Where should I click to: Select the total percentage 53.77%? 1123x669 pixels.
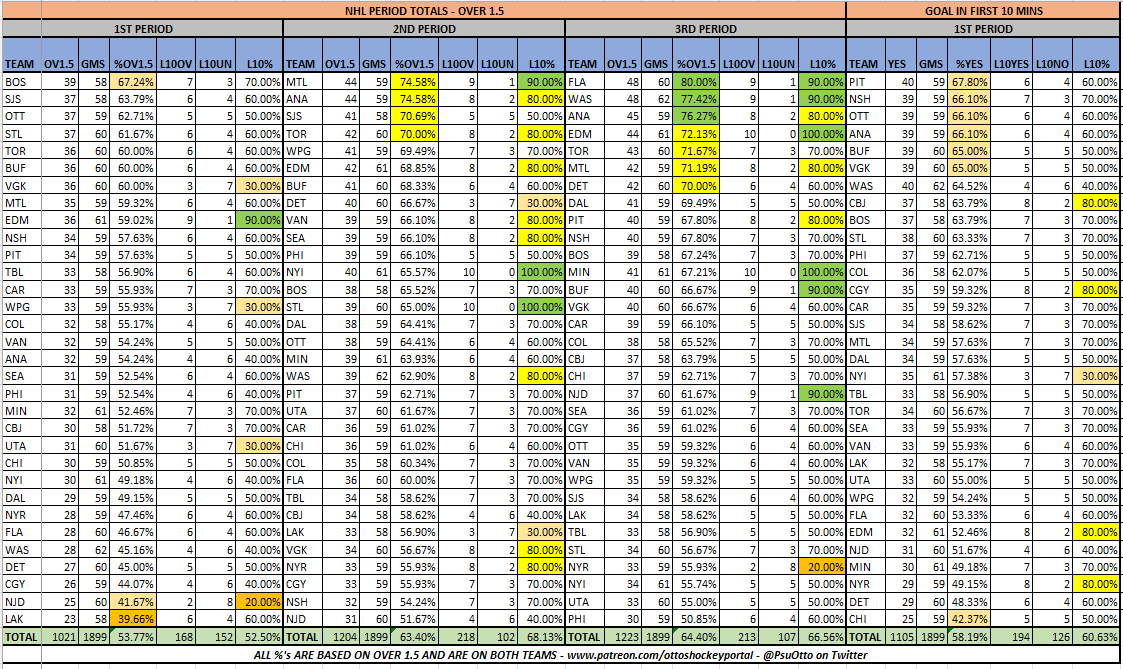click(x=132, y=637)
